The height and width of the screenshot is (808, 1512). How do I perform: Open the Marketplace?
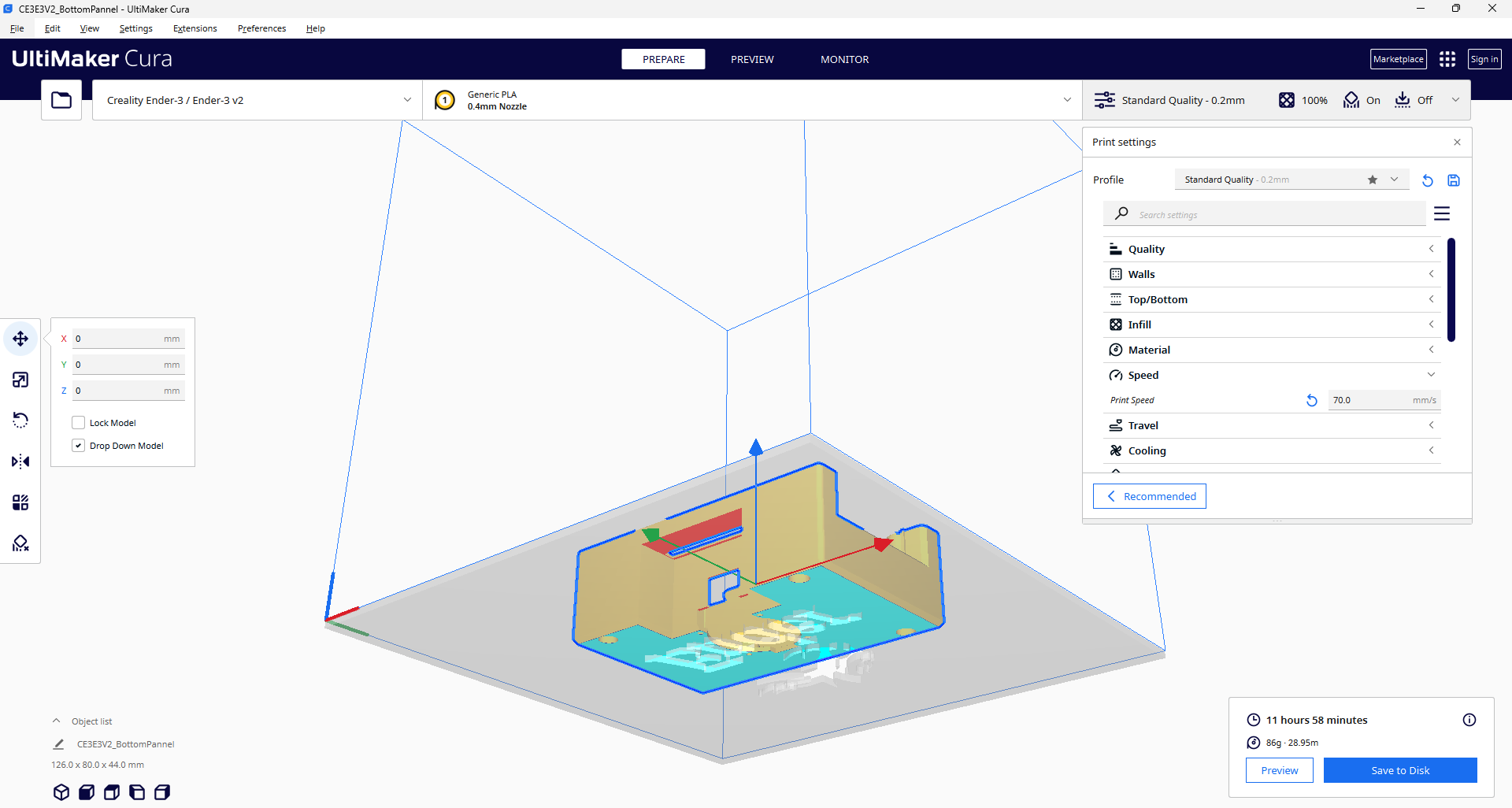click(1399, 59)
